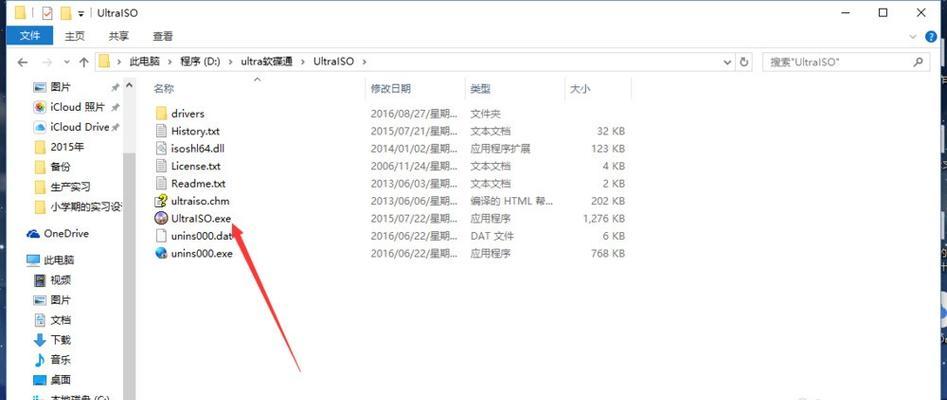This screenshot has height=400, width=947.
Task: Open the 小学期的实习 folder in sidebar
Action: tap(85, 207)
